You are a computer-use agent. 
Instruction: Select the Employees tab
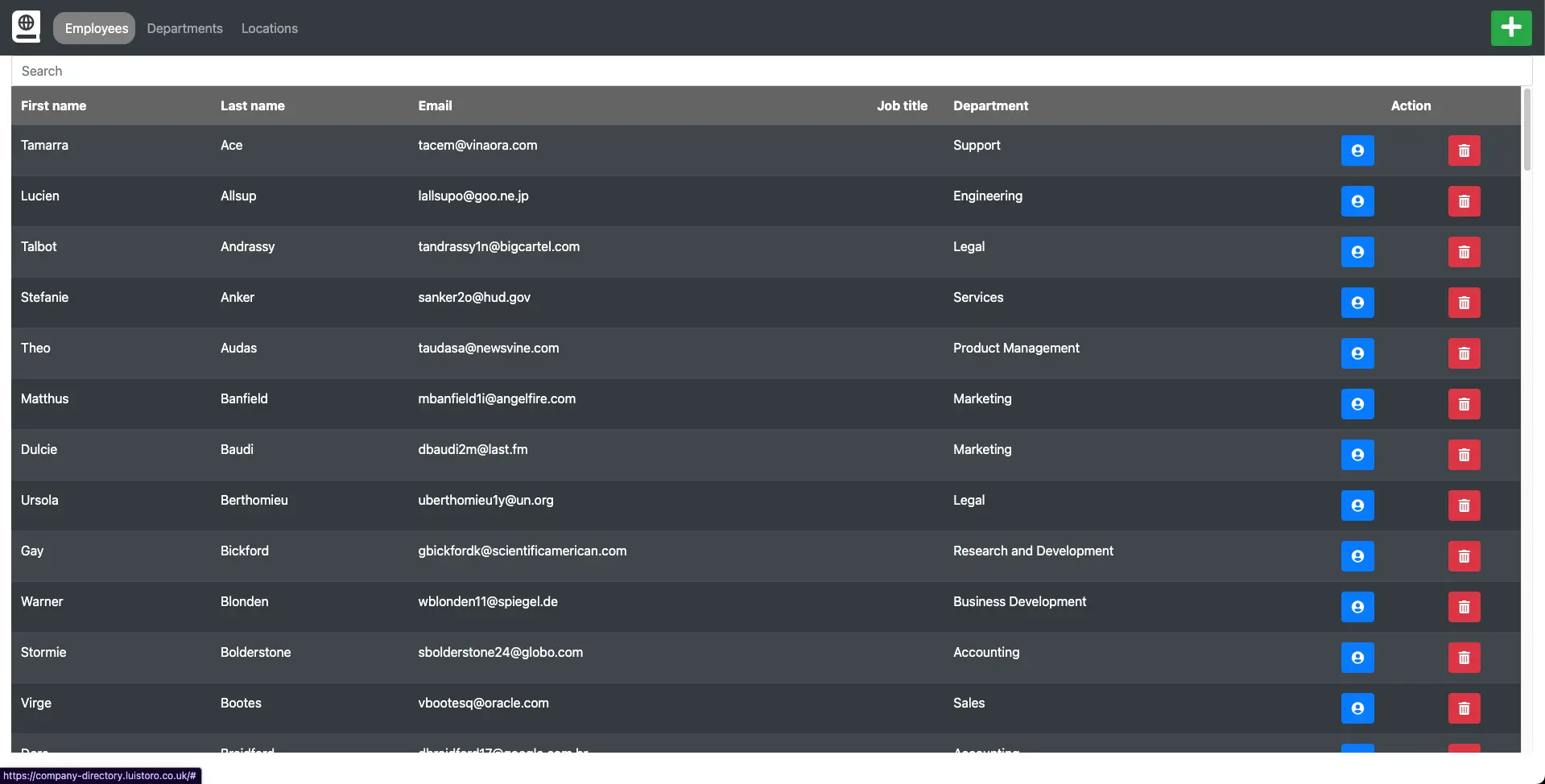[96, 28]
